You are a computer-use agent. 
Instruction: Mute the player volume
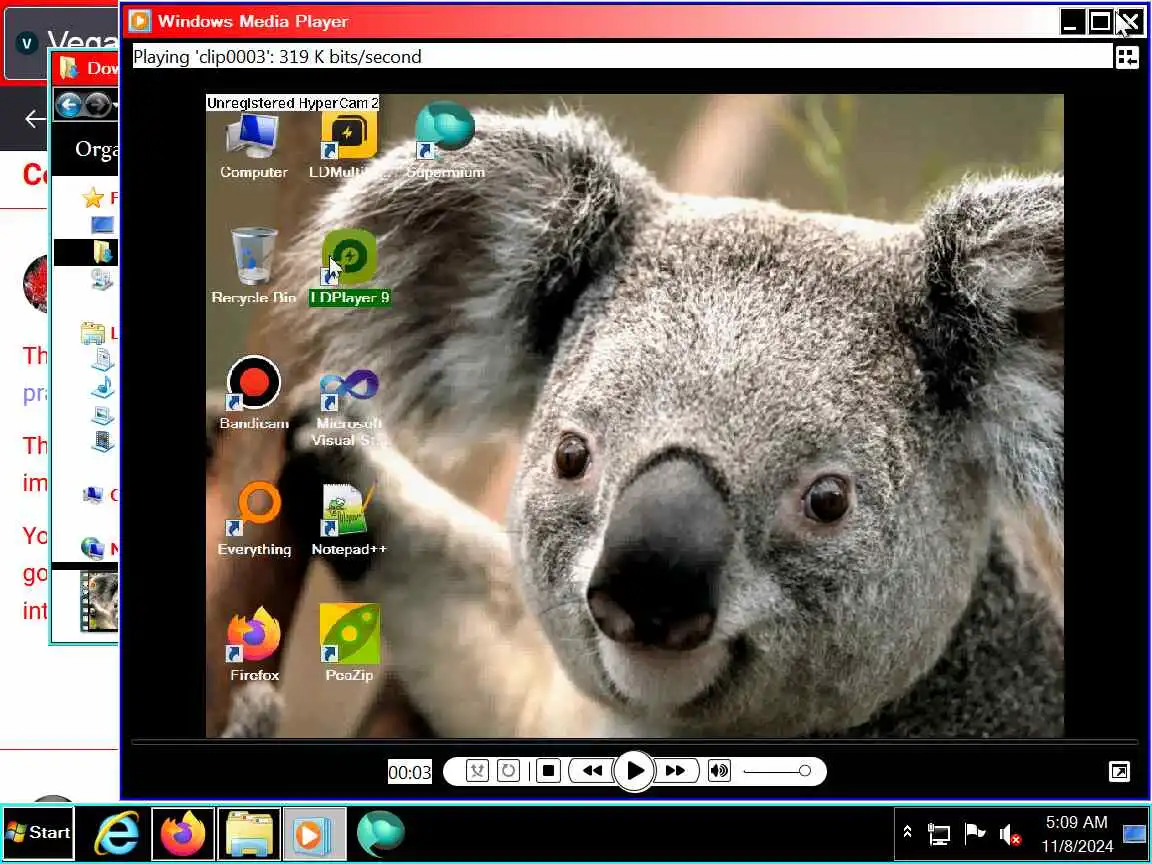pyautogui.click(x=719, y=771)
